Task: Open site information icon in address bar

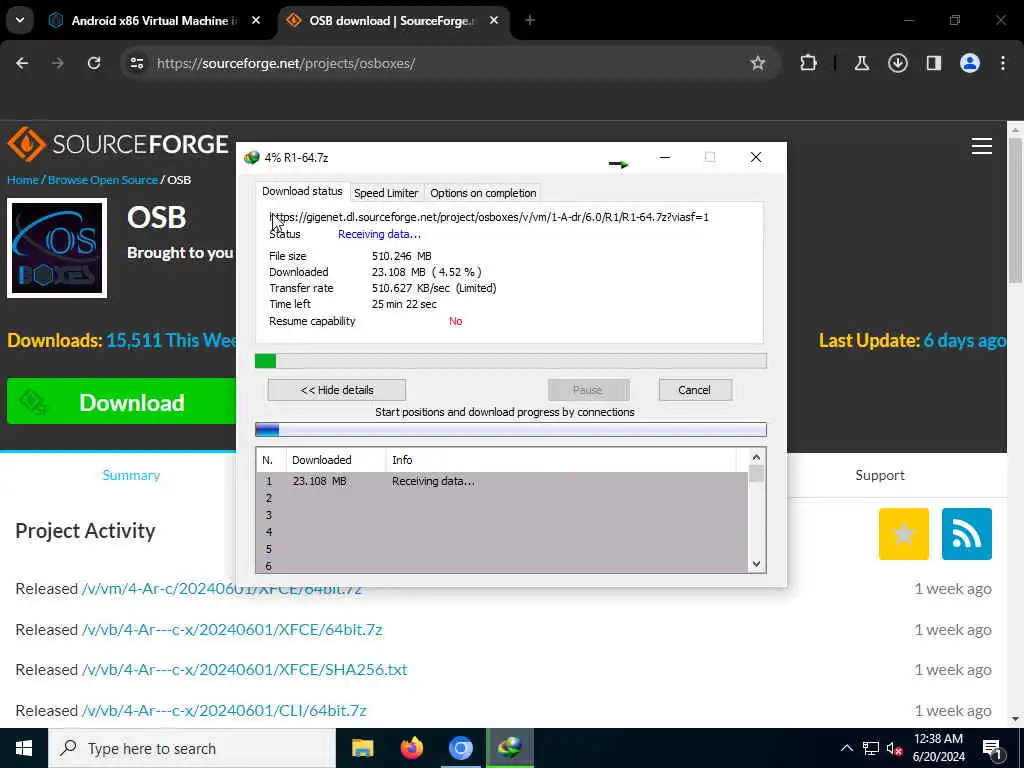Action: 136,63
